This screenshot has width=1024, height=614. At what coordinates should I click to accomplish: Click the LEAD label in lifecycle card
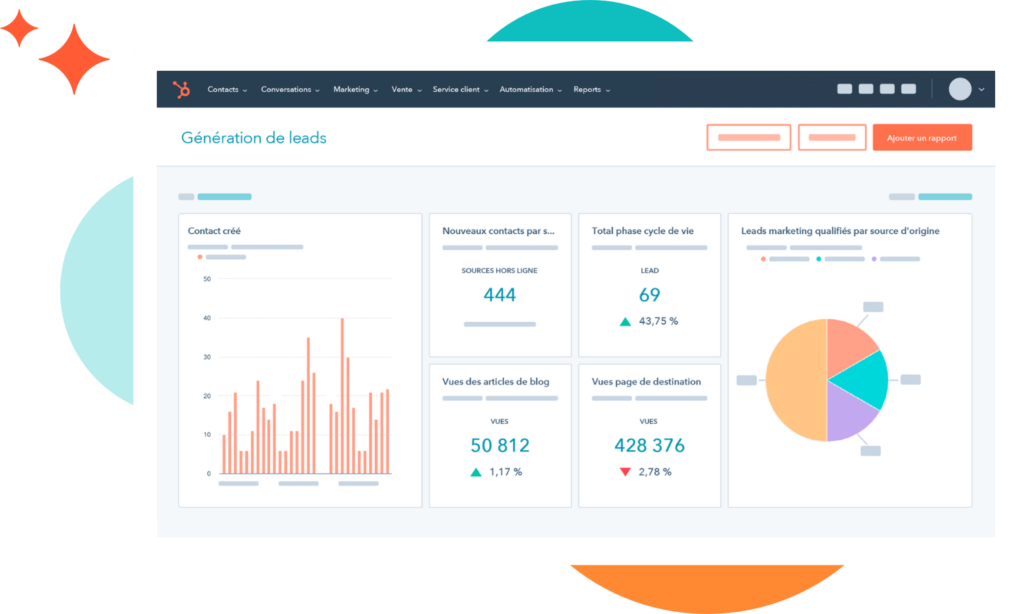click(649, 270)
